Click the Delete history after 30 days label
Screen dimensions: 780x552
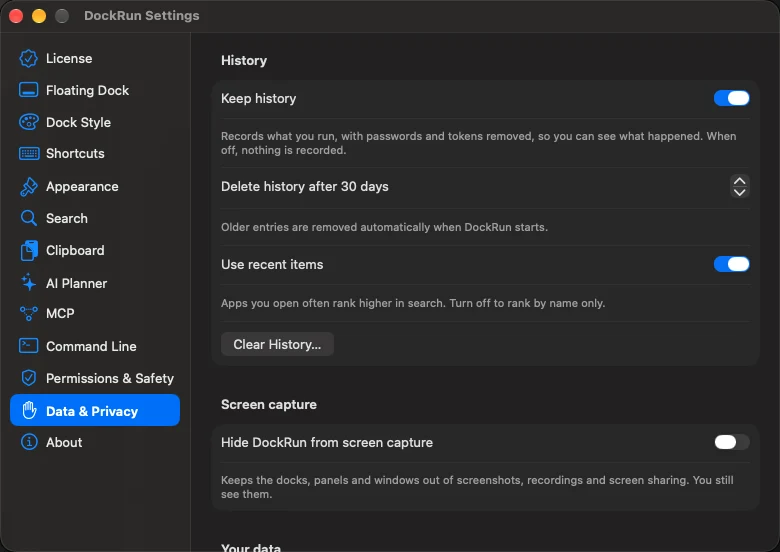304,186
